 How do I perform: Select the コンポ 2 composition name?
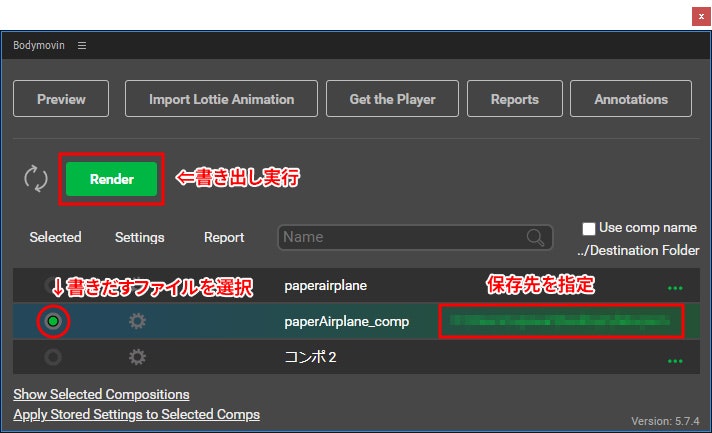(310, 357)
